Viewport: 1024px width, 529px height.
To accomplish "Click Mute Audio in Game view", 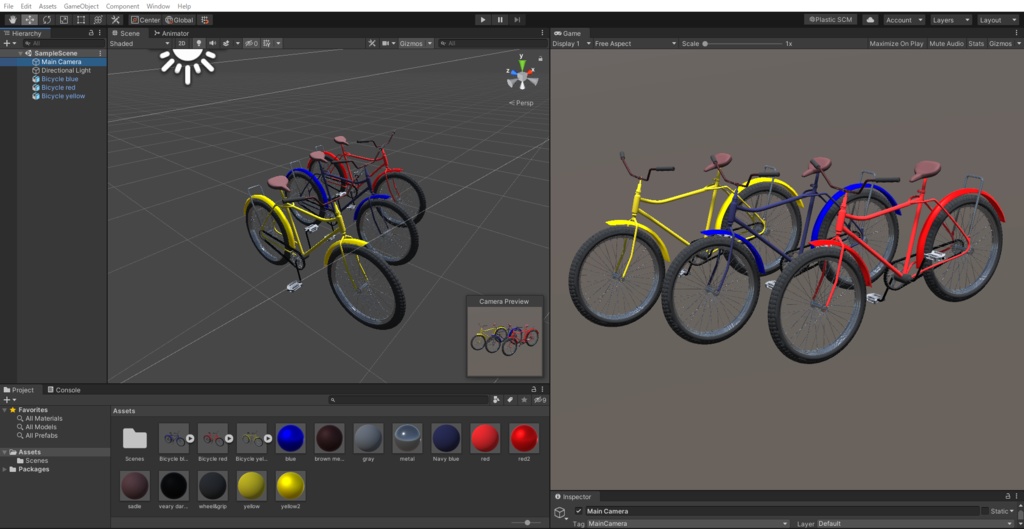I will [946, 43].
